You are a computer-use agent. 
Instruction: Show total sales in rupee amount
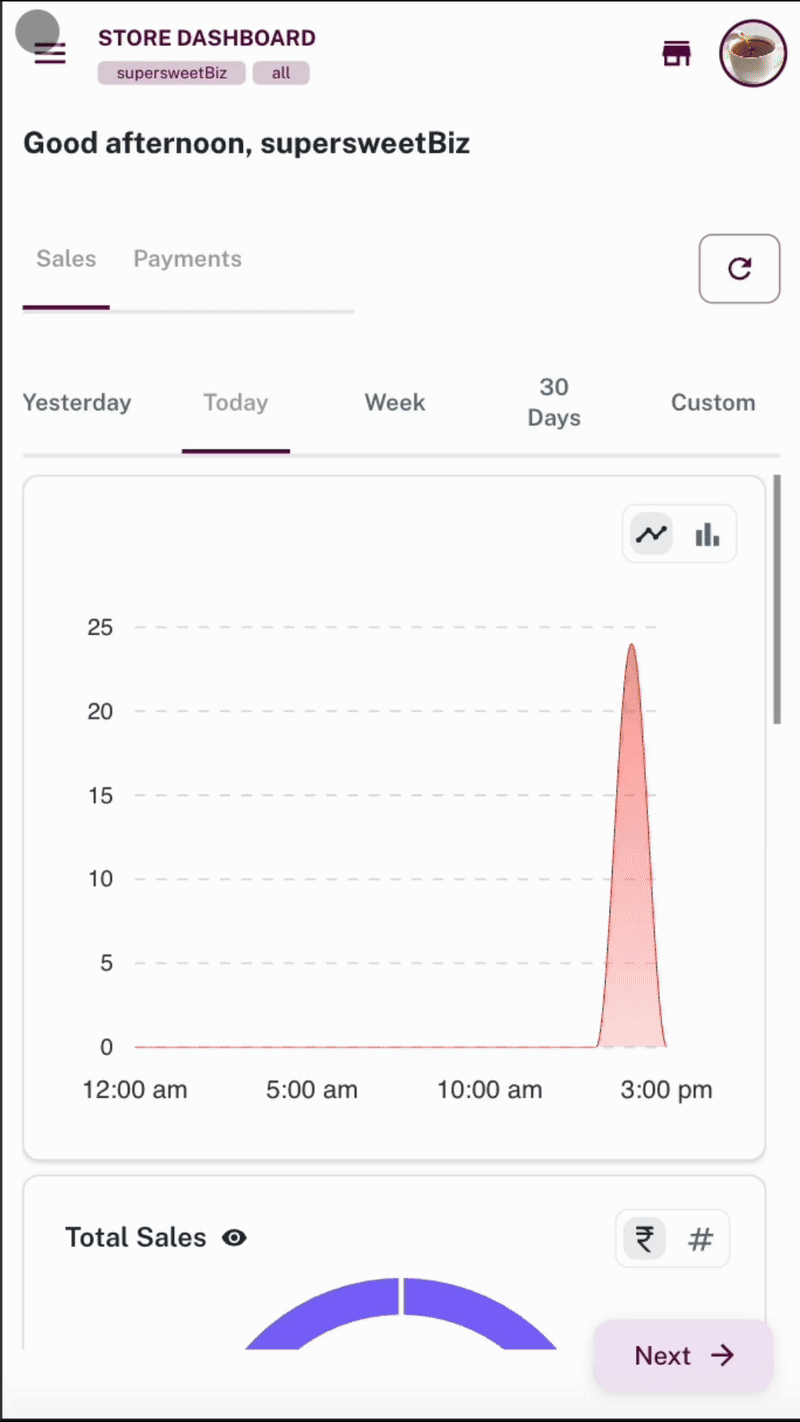(x=645, y=1240)
